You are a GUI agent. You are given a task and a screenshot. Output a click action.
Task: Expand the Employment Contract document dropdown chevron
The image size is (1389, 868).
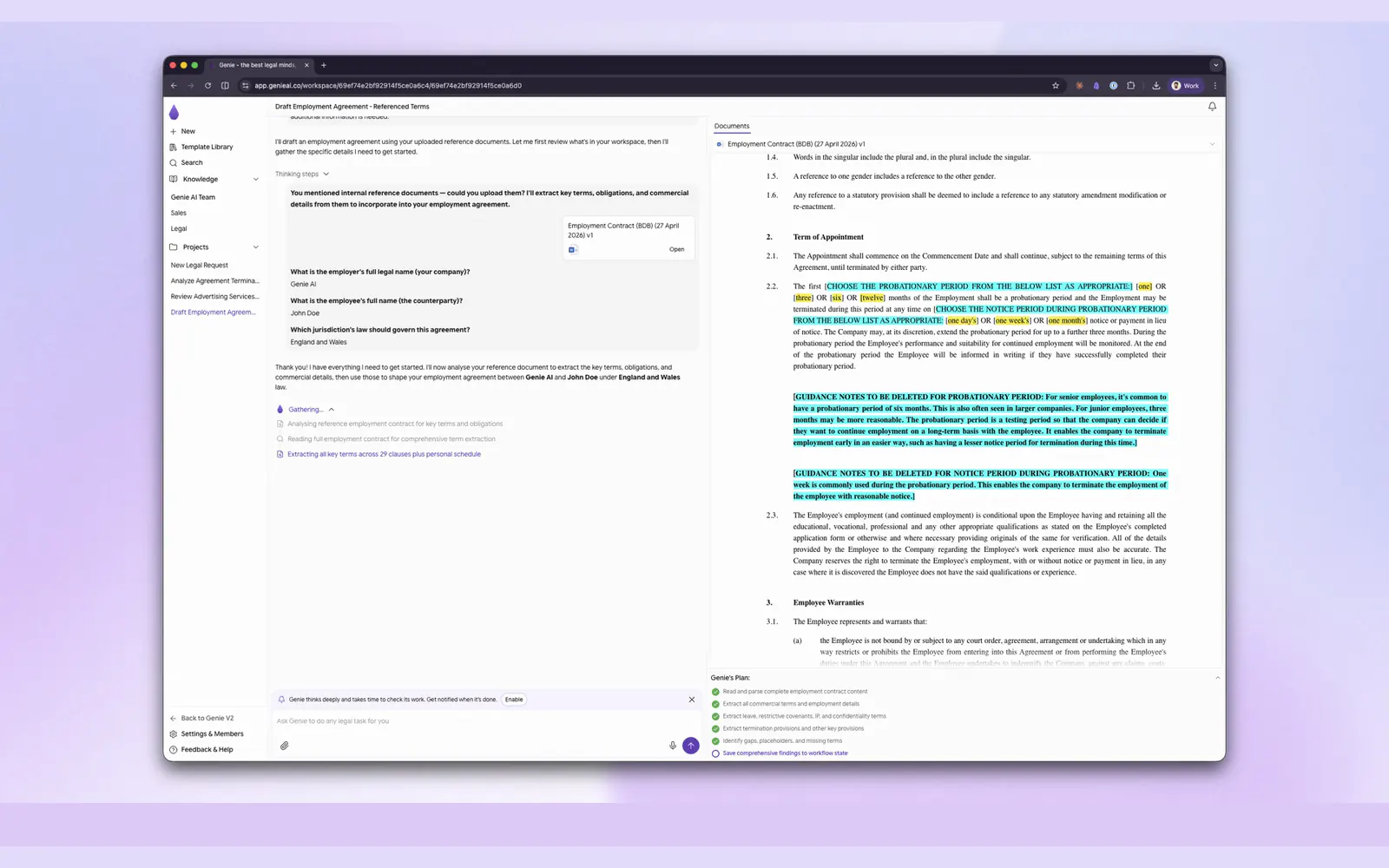(x=1212, y=144)
